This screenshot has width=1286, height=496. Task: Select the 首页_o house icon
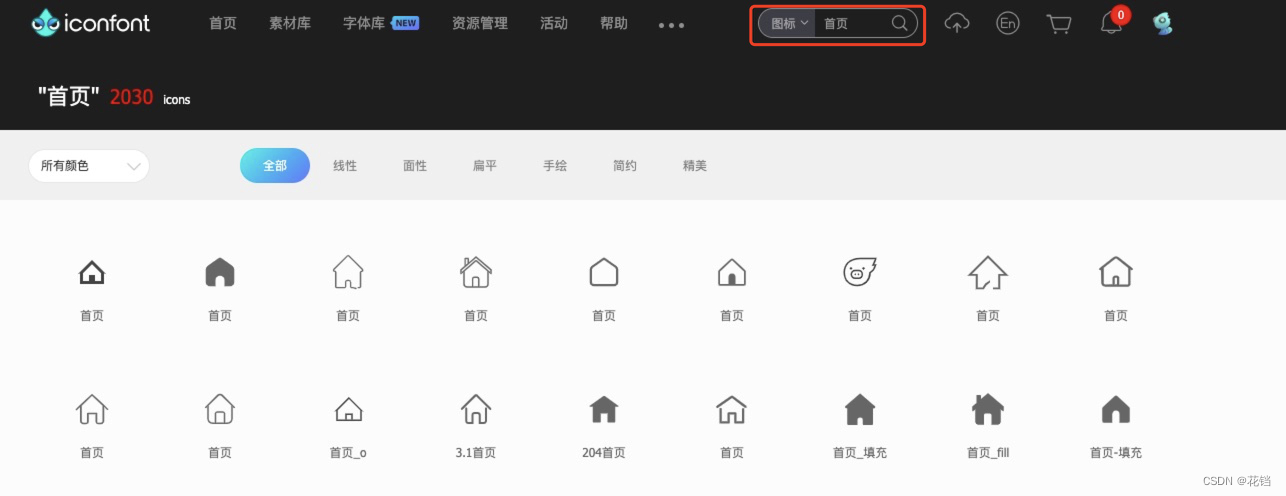tap(348, 409)
